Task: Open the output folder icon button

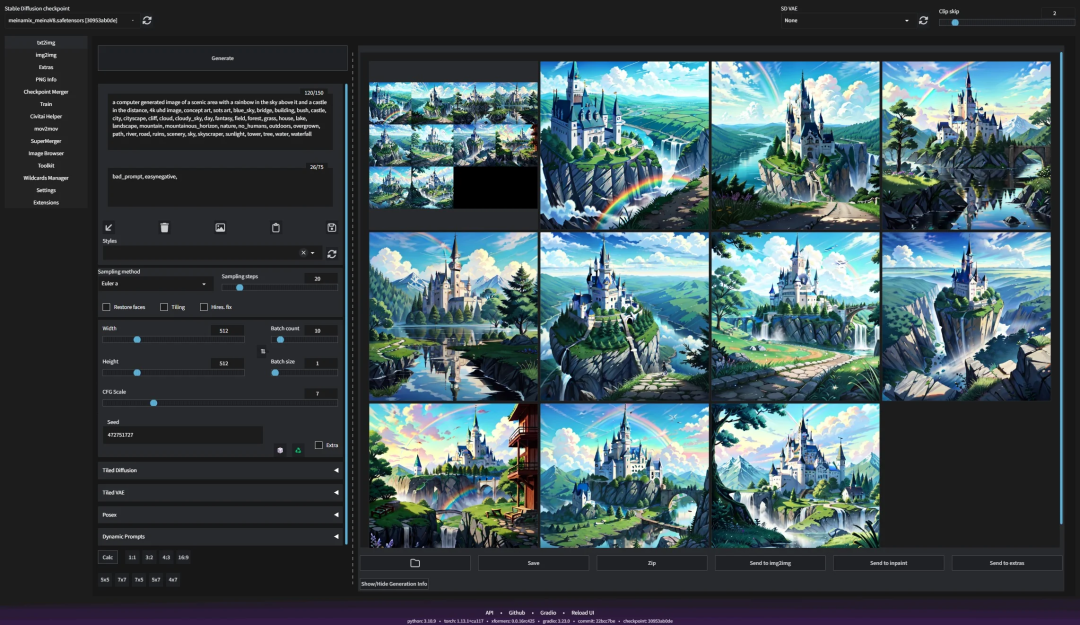Action: click(x=415, y=563)
